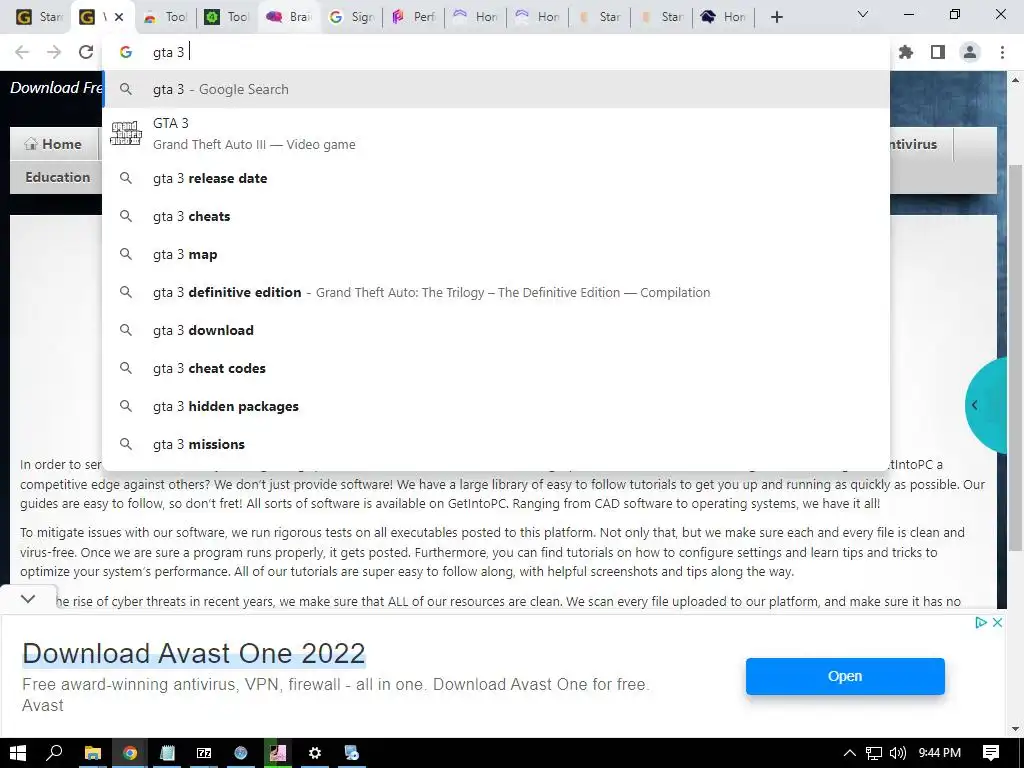
Task: Switch to the second 'Tool' tab
Action: pos(227,17)
